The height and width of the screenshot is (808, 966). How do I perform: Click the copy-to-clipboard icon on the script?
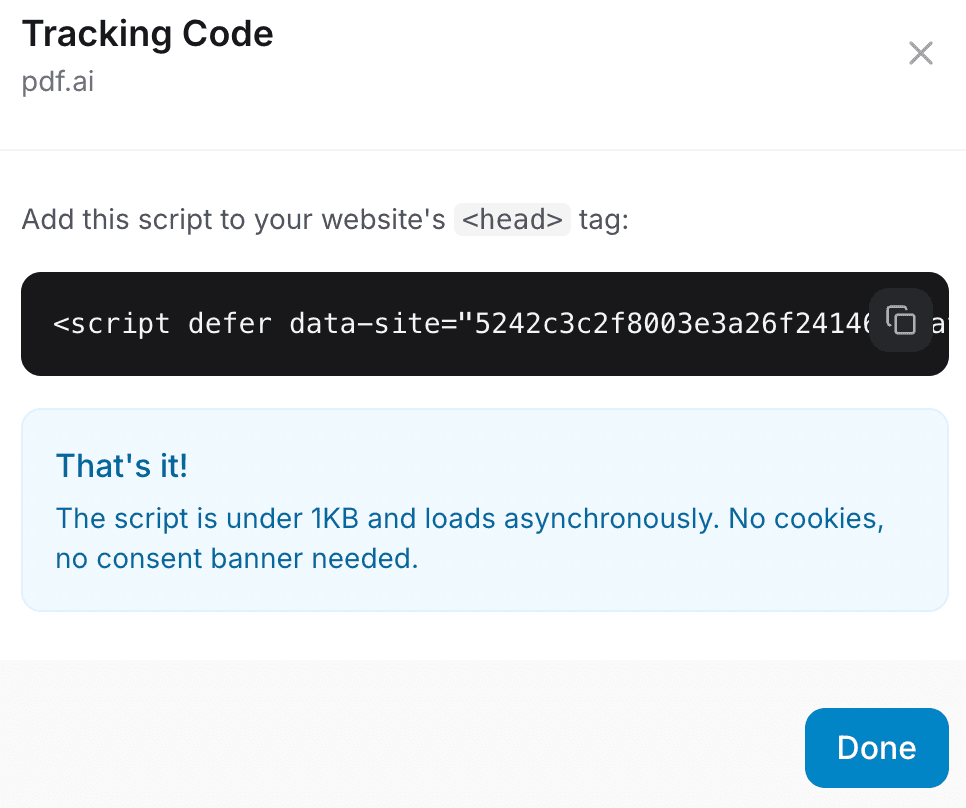(x=900, y=320)
